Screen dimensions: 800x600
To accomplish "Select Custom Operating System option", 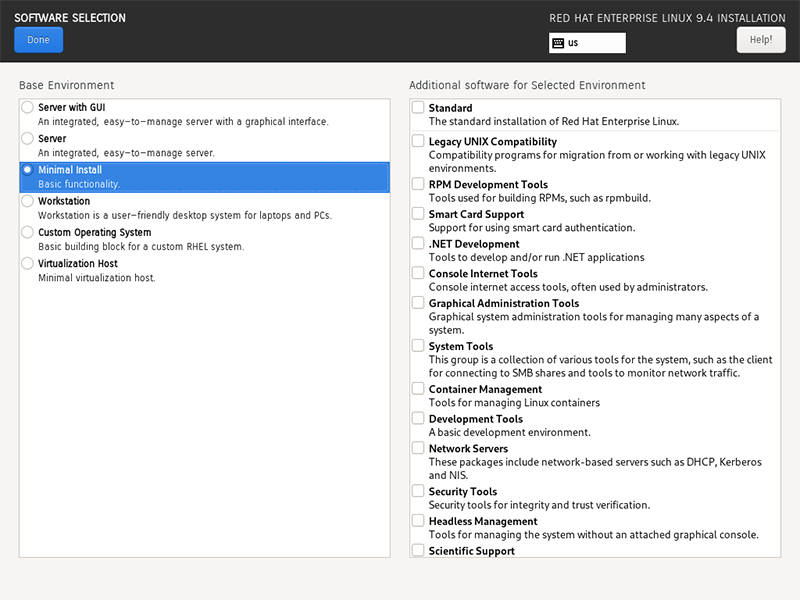I will click(28, 232).
